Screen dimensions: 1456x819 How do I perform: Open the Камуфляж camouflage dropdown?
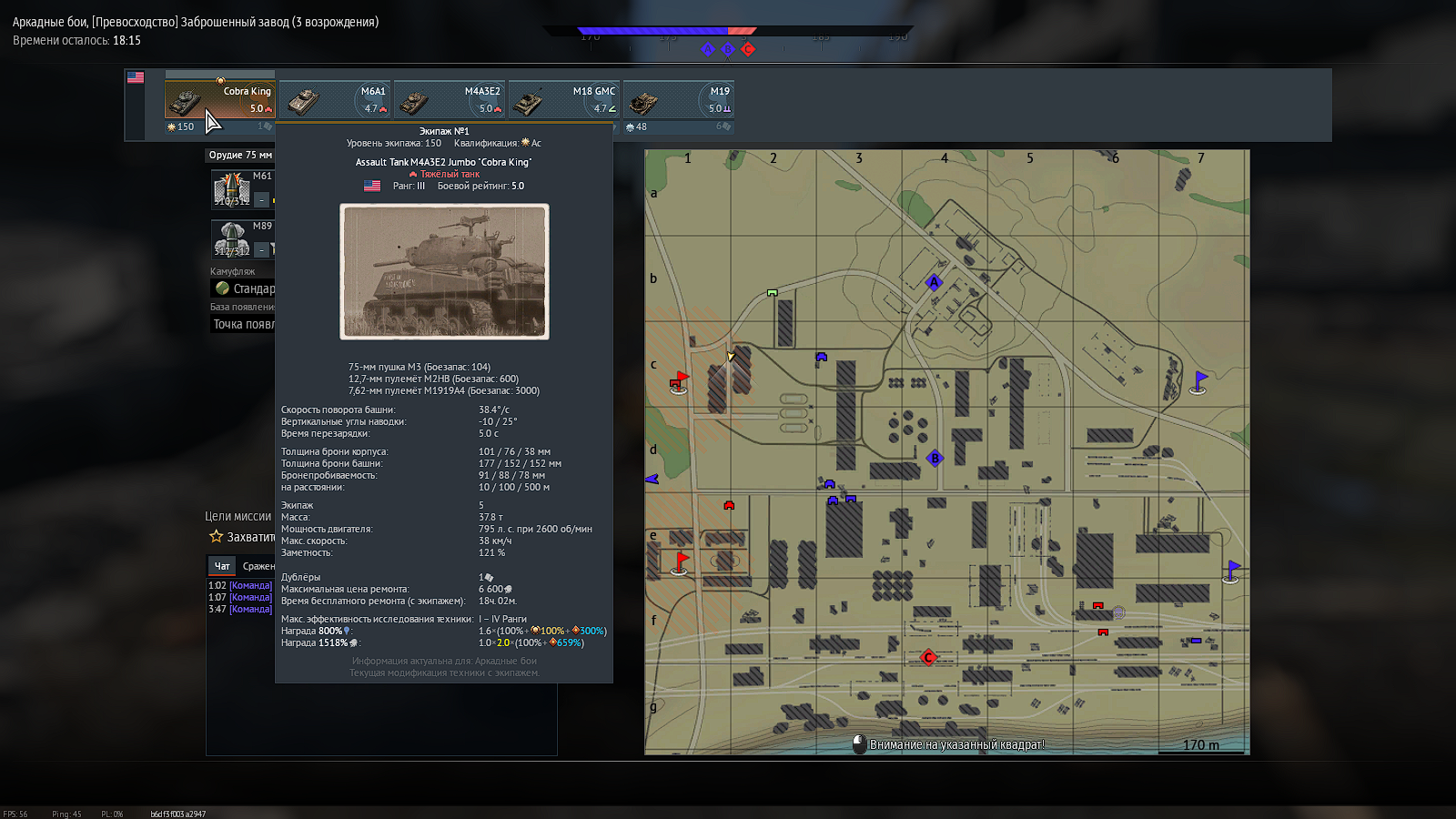[243, 288]
